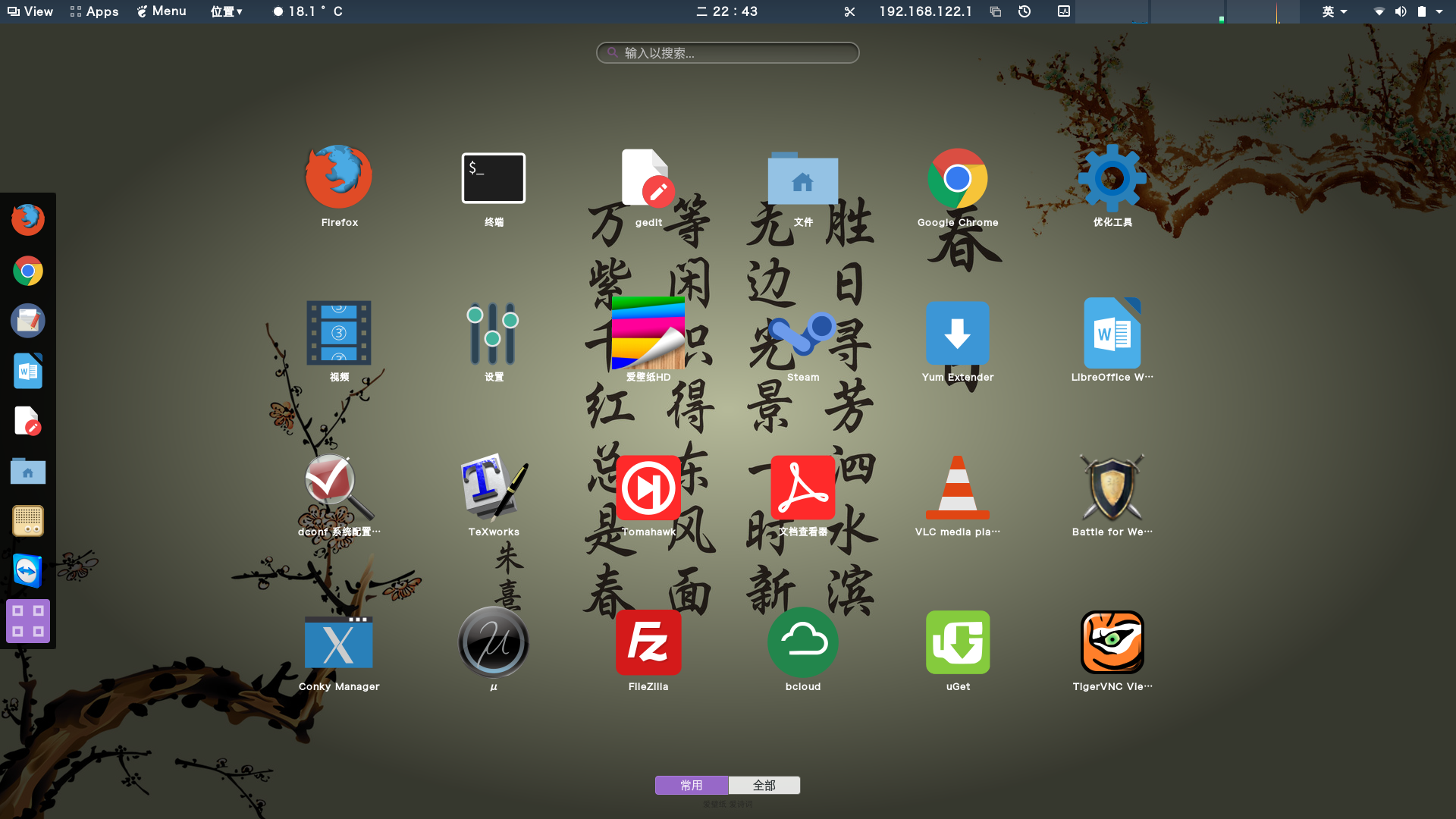1456x819 pixels.
Task: Expand the 英 input method dropdown
Action: click(1335, 11)
